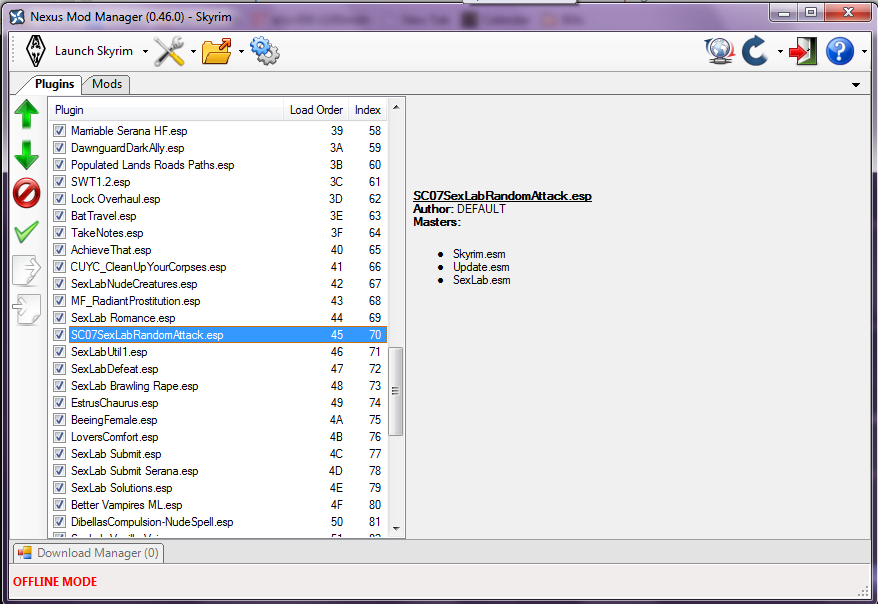Enable all plugins with green checkmark icon
The image size is (878, 604).
(x=26, y=231)
